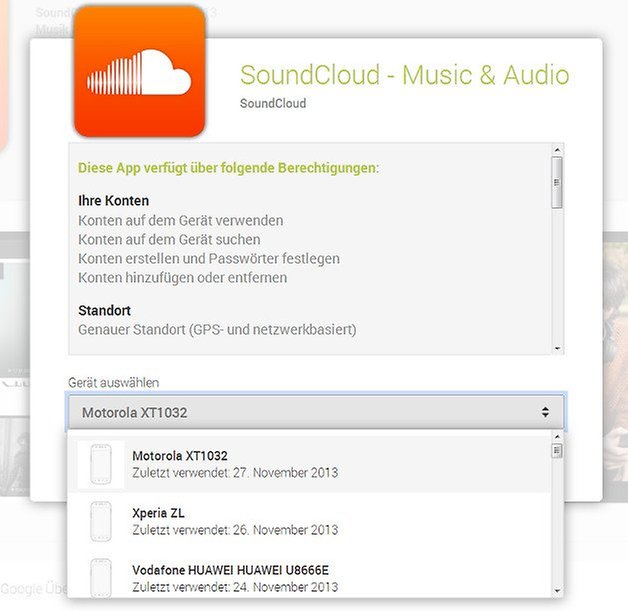Click the 'Gerät auswählen' label
Screen dimensions: 628x611
[113, 382]
